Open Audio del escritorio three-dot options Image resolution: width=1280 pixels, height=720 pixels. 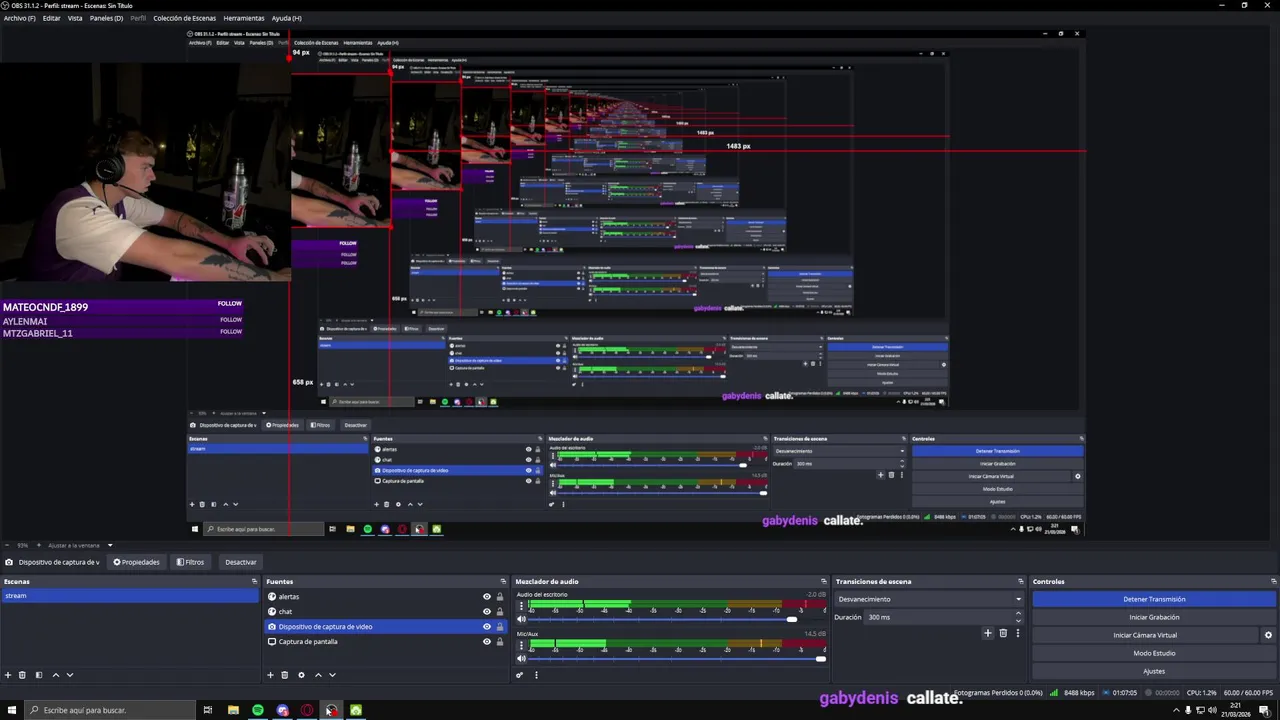click(521, 606)
